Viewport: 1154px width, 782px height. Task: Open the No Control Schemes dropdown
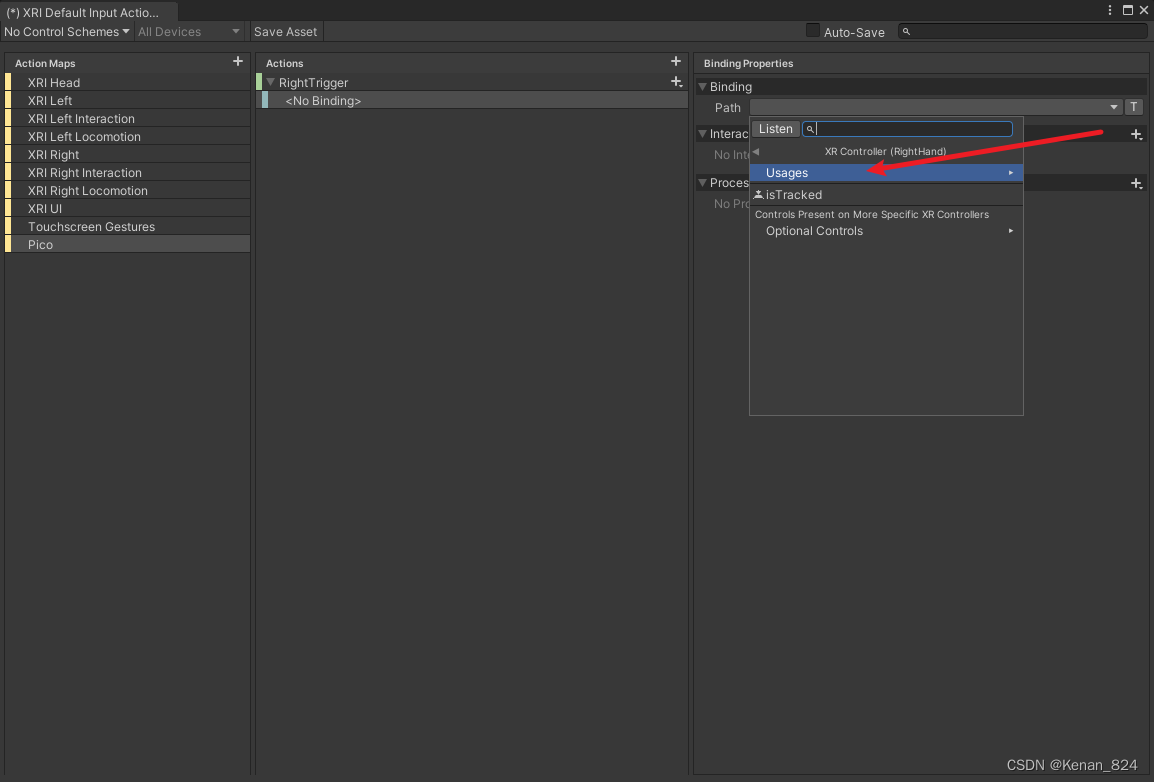click(x=67, y=31)
